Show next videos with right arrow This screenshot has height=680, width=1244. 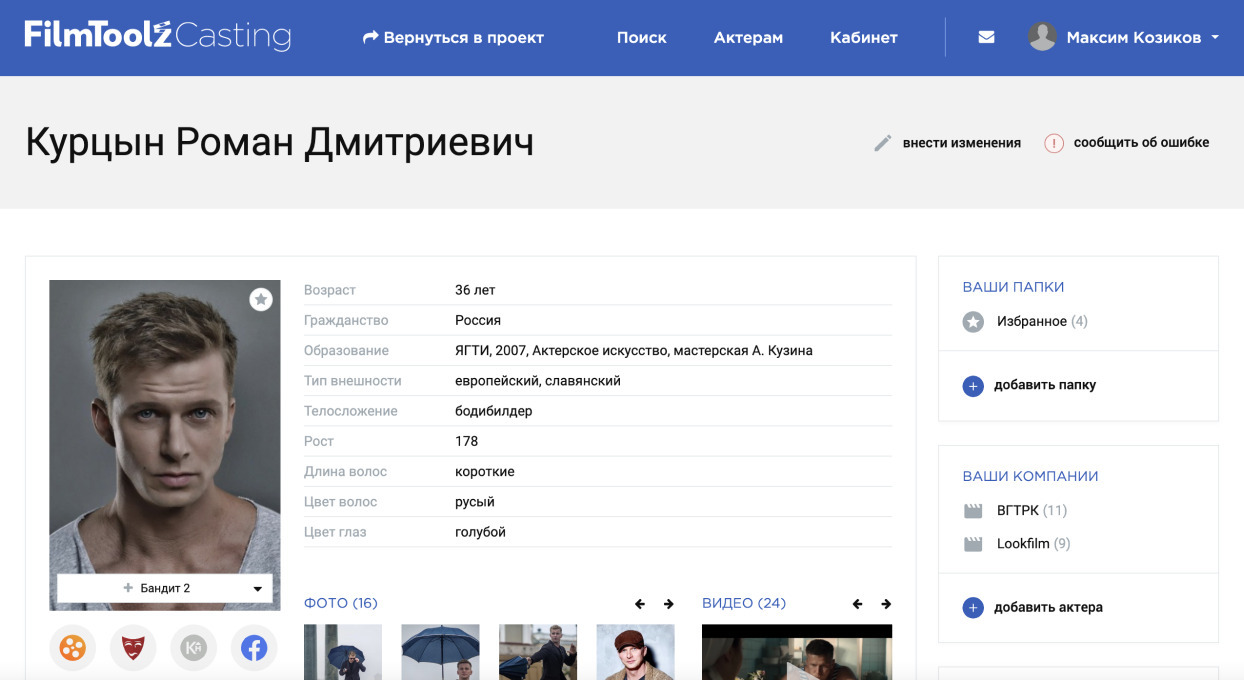[x=886, y=604]
